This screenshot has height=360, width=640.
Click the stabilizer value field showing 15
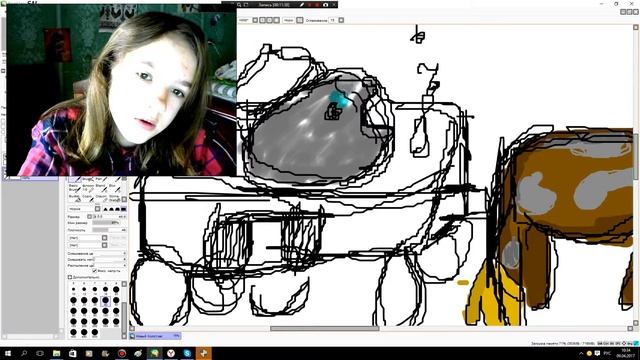(333, 20)
